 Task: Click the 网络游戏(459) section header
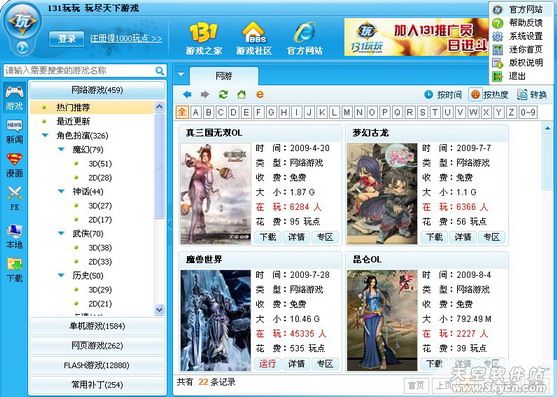[97, 90]
